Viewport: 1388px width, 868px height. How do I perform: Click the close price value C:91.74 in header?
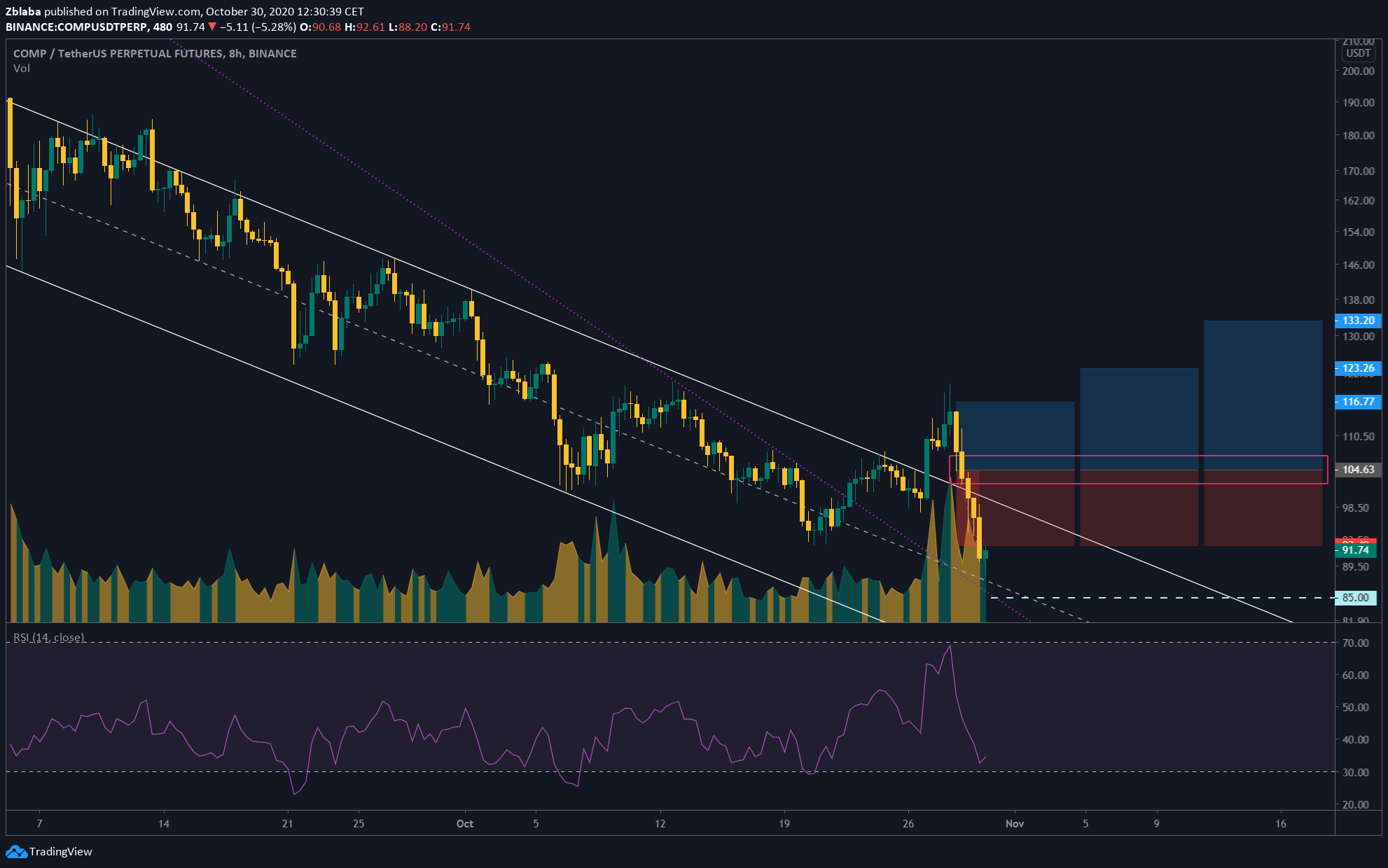coord(450,27)
